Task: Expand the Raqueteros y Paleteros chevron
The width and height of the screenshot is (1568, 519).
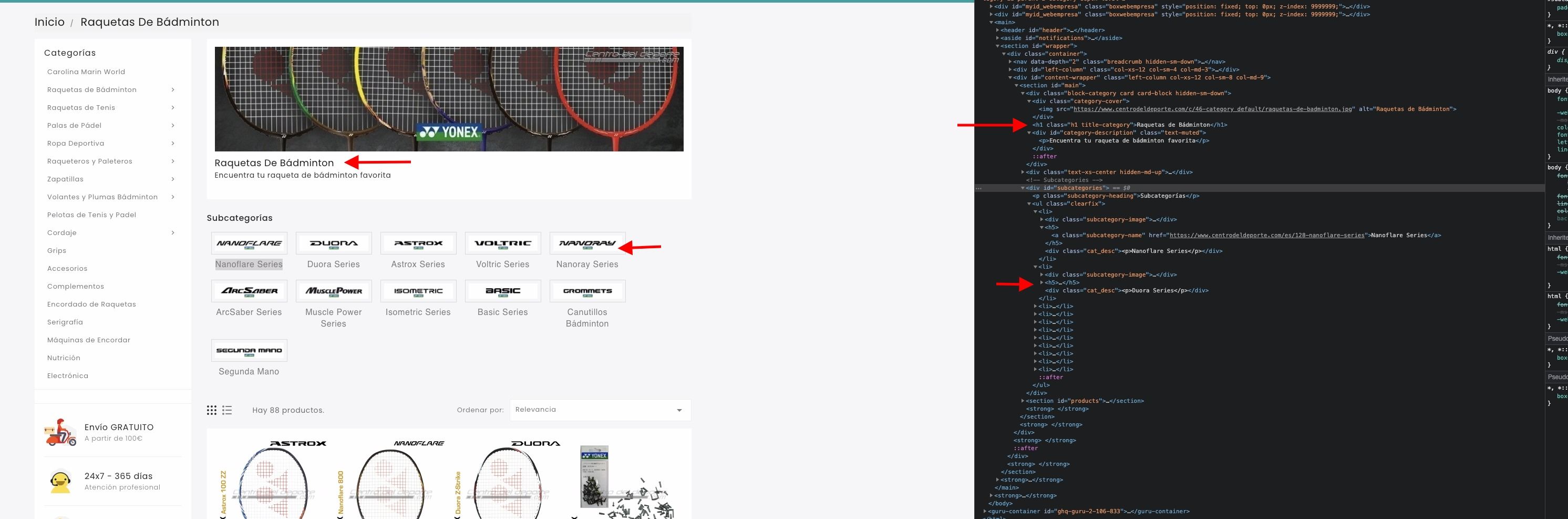Action: [173, 161]
